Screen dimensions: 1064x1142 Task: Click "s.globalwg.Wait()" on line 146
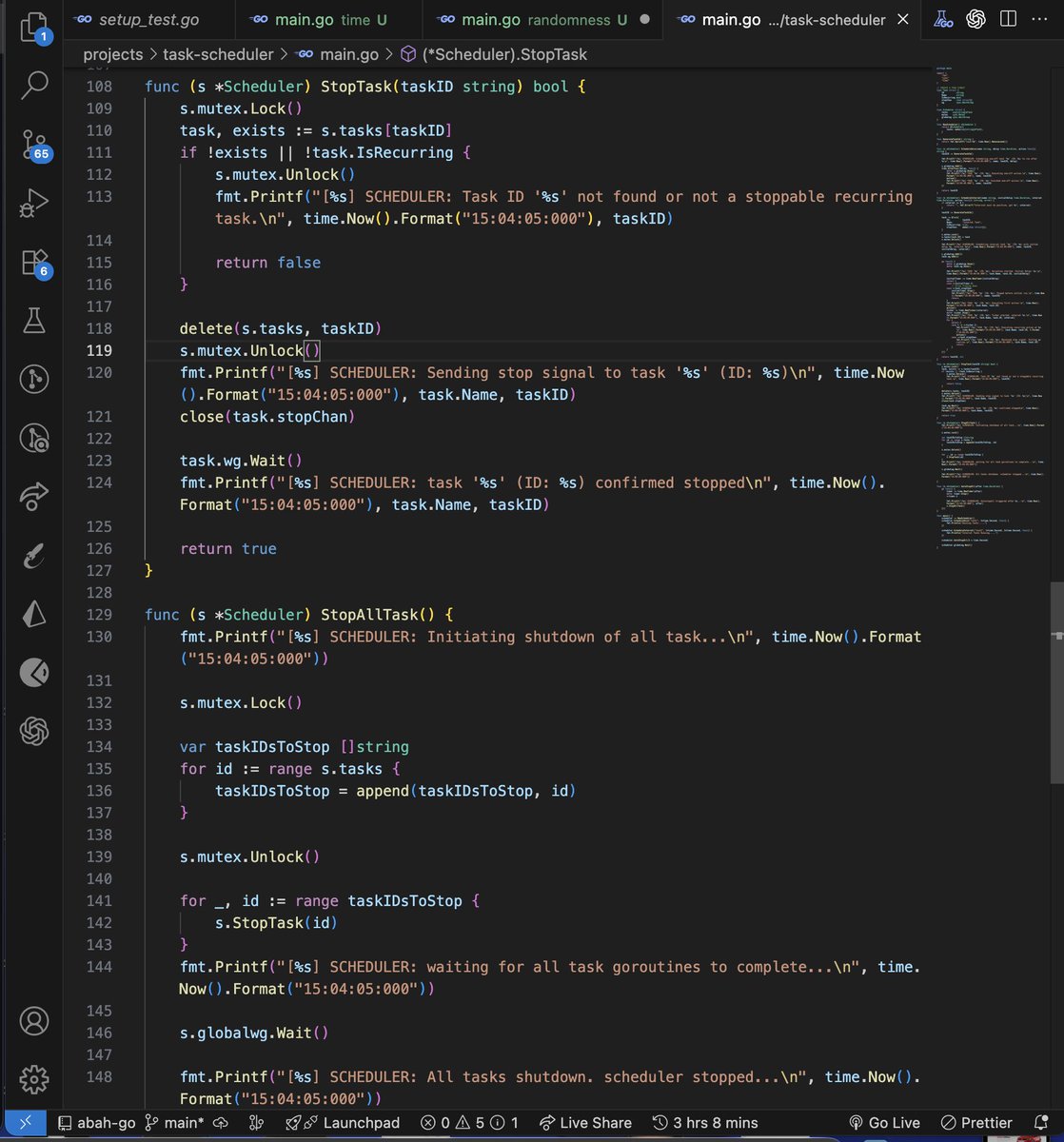(x=255, y=1034)
